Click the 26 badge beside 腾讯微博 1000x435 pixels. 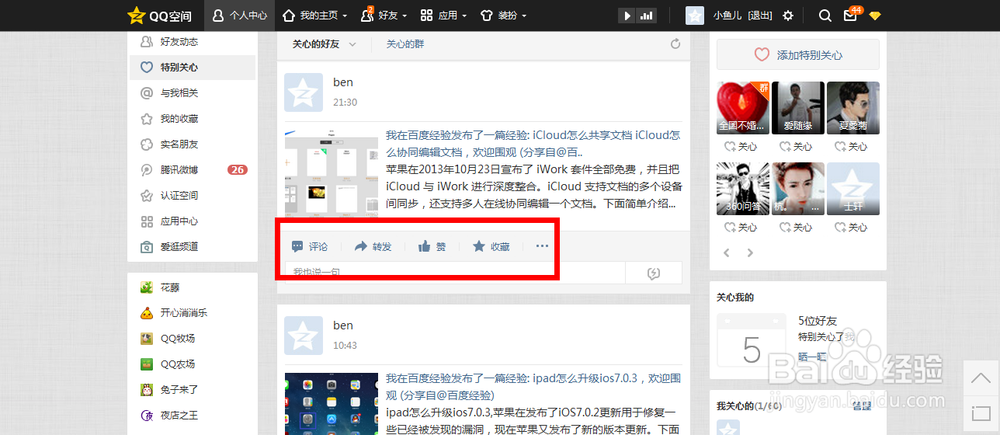coord(237,170)
